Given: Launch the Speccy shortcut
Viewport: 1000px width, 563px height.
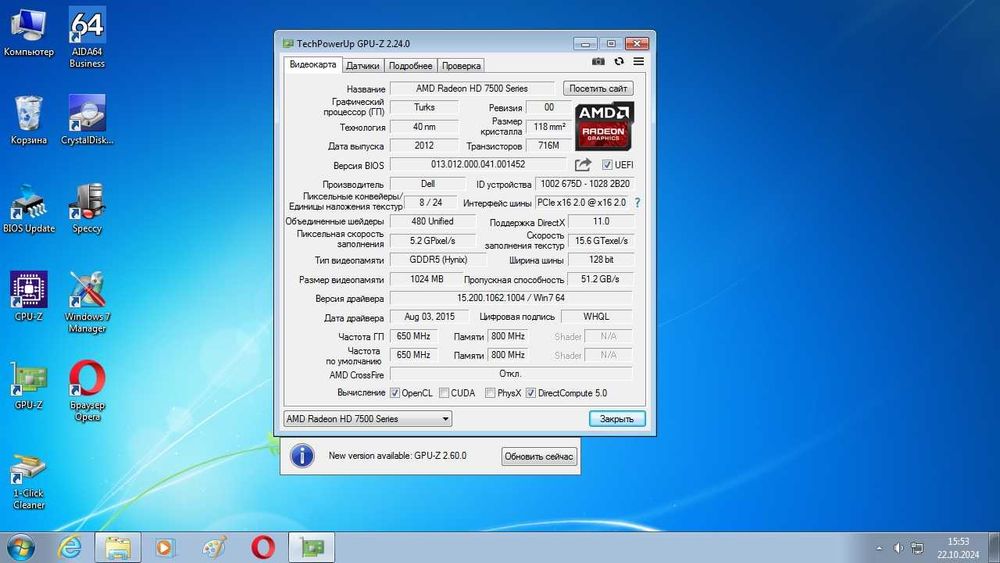Looking at the screenshot, I should point(87,208).
